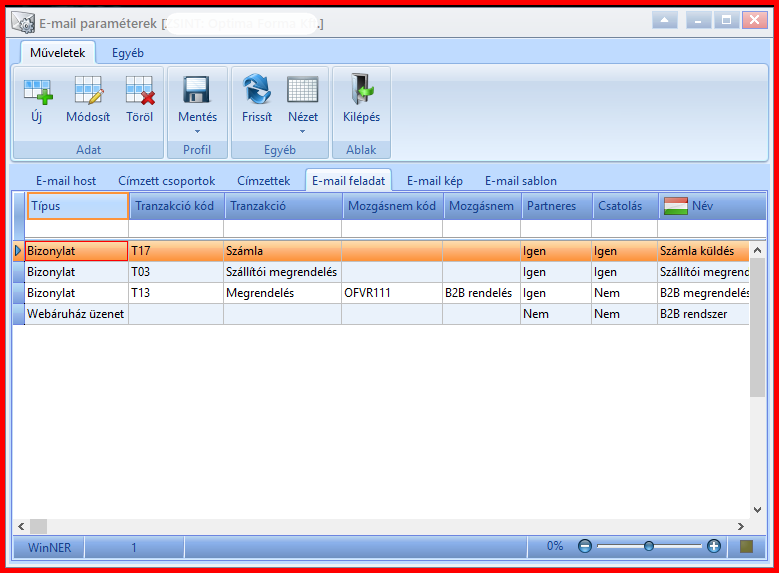Sort by the Tranzakció kód column header
The image size is (779, 573).
coord(177,206)
